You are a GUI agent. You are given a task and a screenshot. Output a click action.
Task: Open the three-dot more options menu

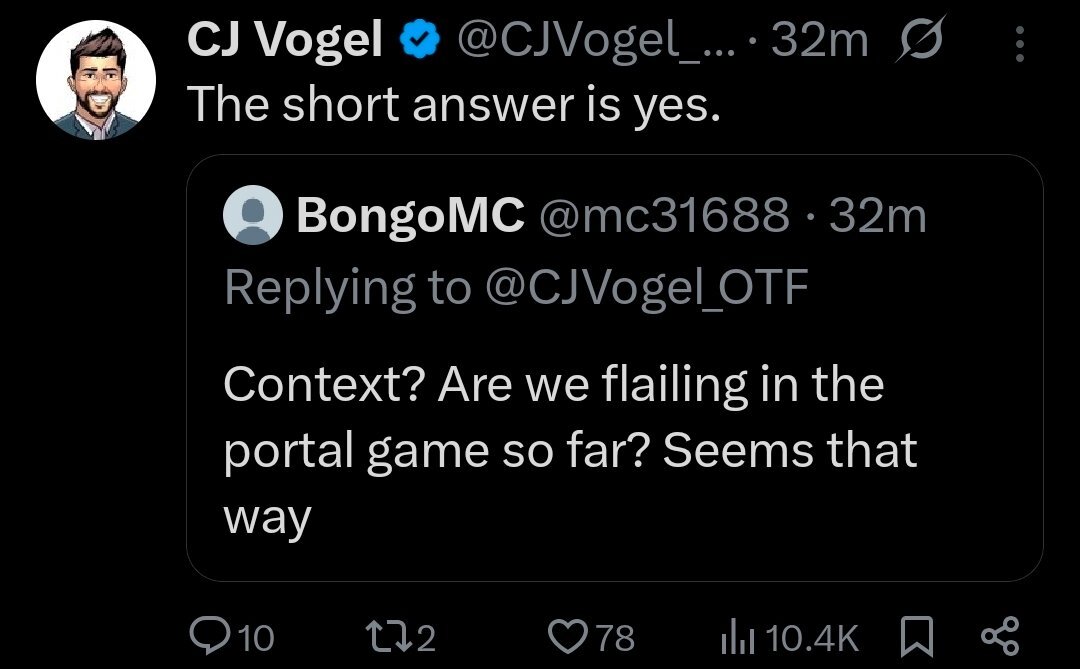coord(1019,44)
